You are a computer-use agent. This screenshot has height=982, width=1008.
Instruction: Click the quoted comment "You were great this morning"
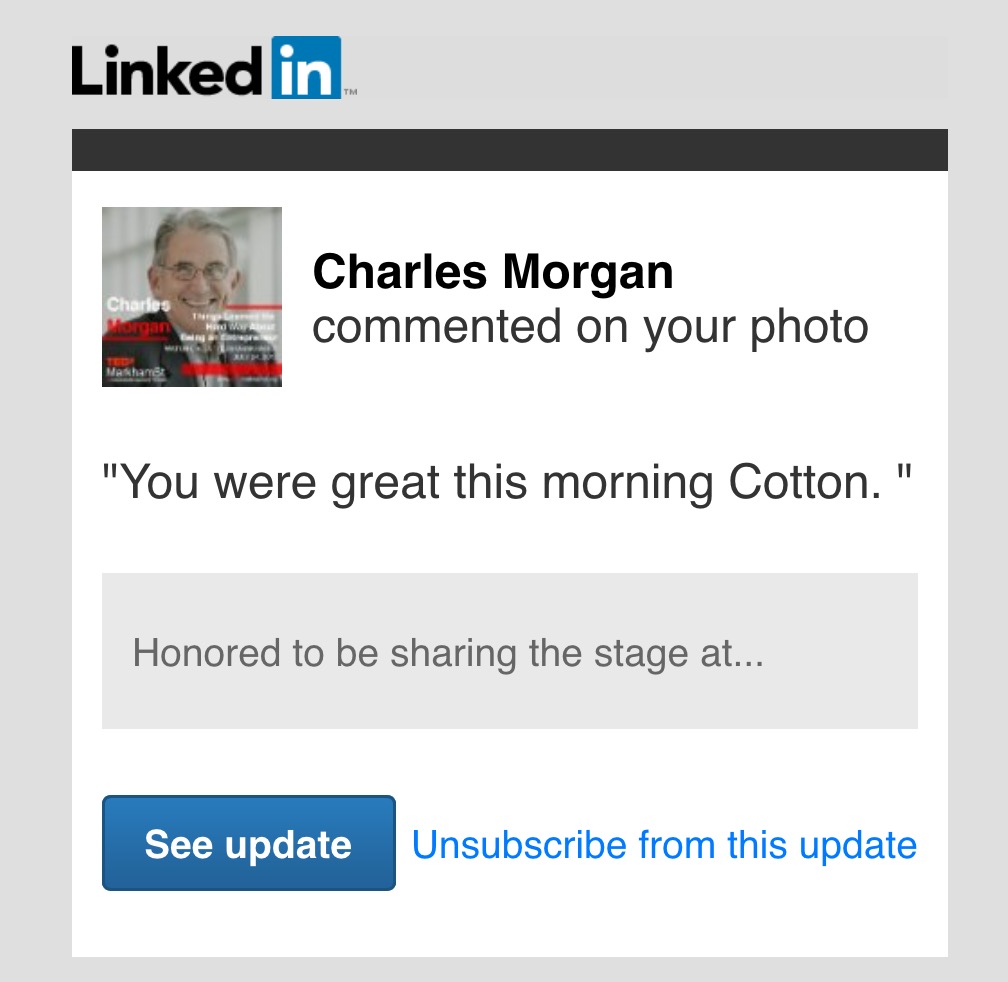(410, 484)
